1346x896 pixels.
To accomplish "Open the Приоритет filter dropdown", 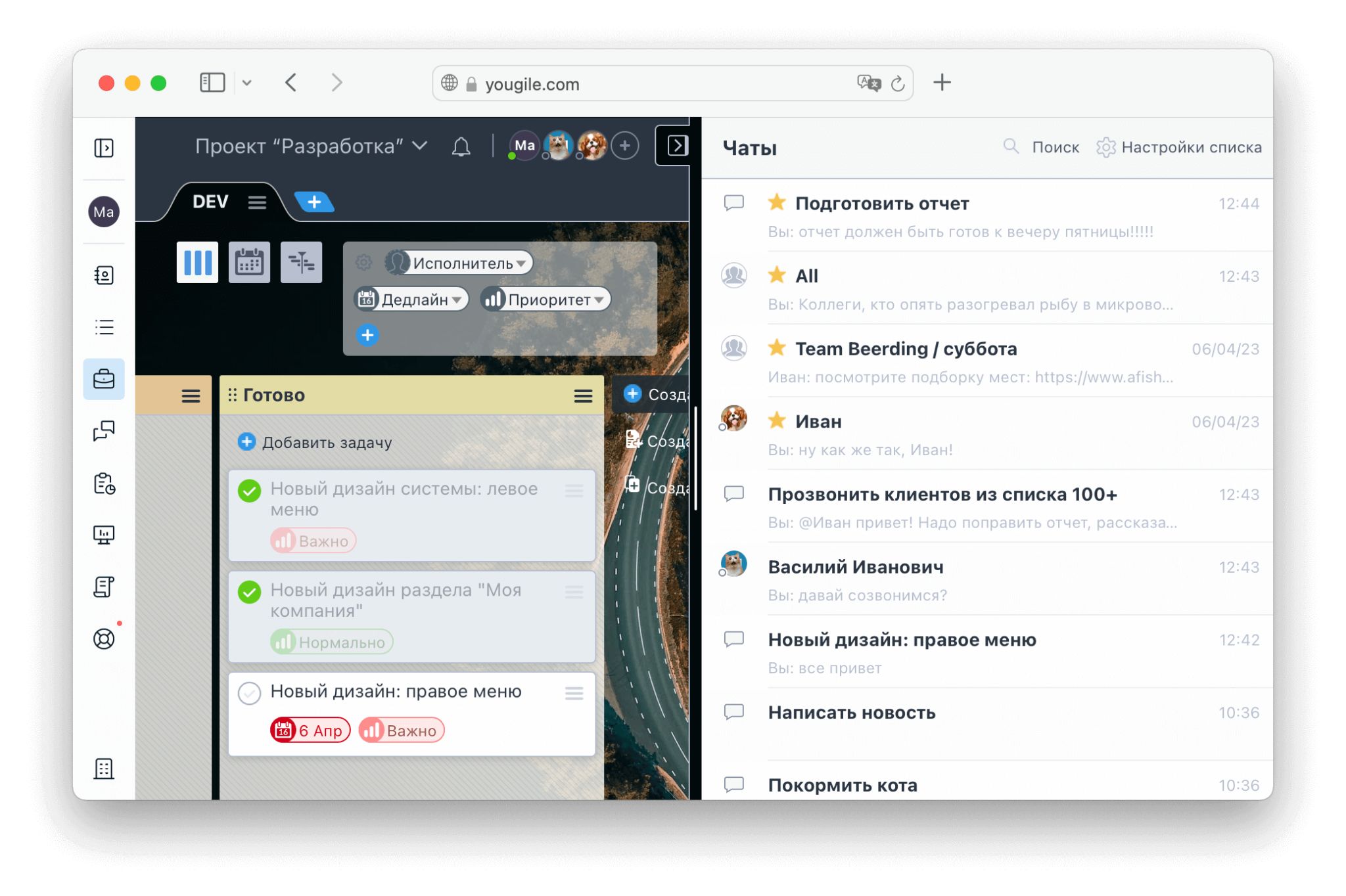I will (545, 300).
